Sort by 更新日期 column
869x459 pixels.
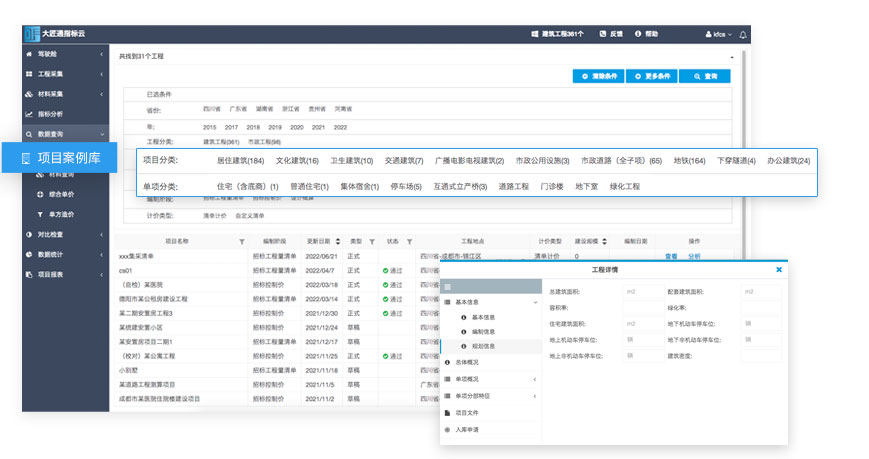[338, 242]
